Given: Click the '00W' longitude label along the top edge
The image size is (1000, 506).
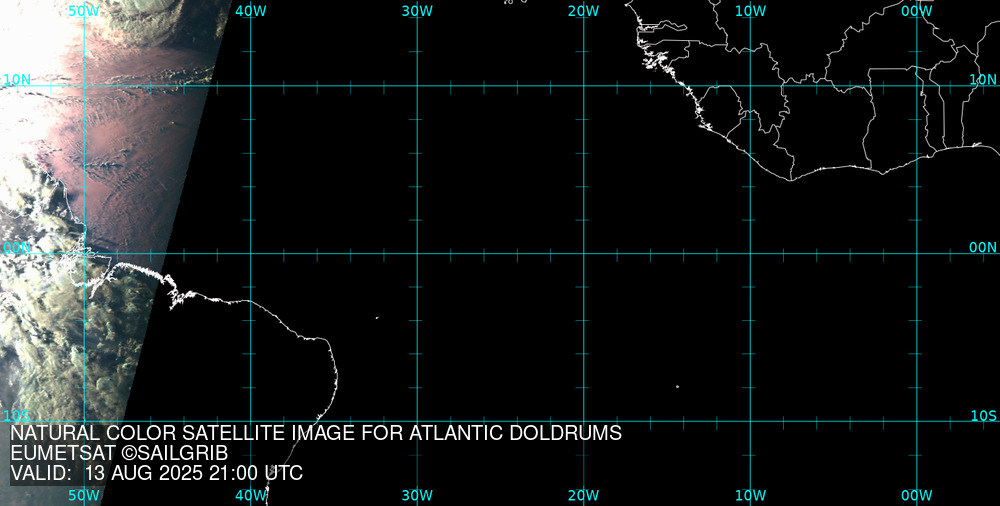Looking at the screenshot, I should click(x=917, y=11).
